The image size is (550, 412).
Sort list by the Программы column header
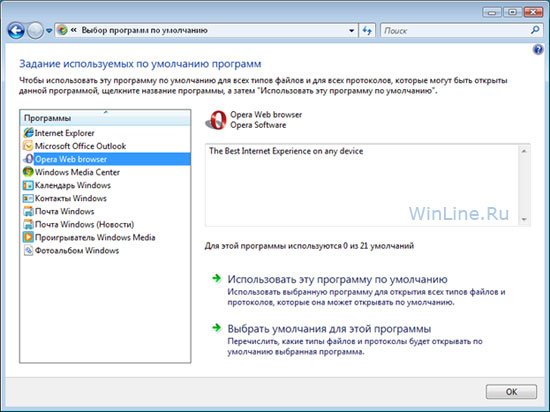(x=105, y=118)
